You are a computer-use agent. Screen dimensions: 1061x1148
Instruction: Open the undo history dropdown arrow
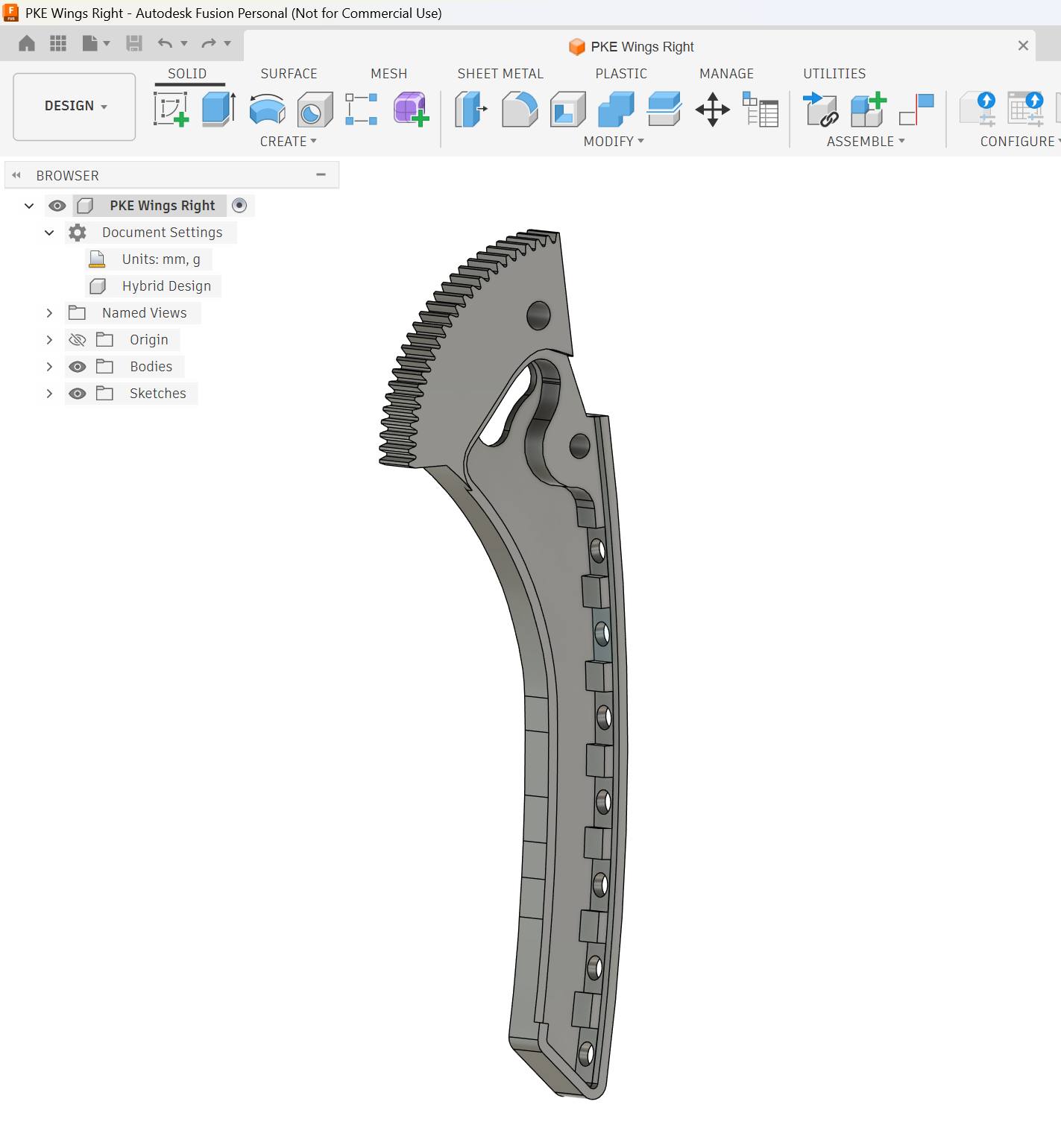tap(184, 43)
